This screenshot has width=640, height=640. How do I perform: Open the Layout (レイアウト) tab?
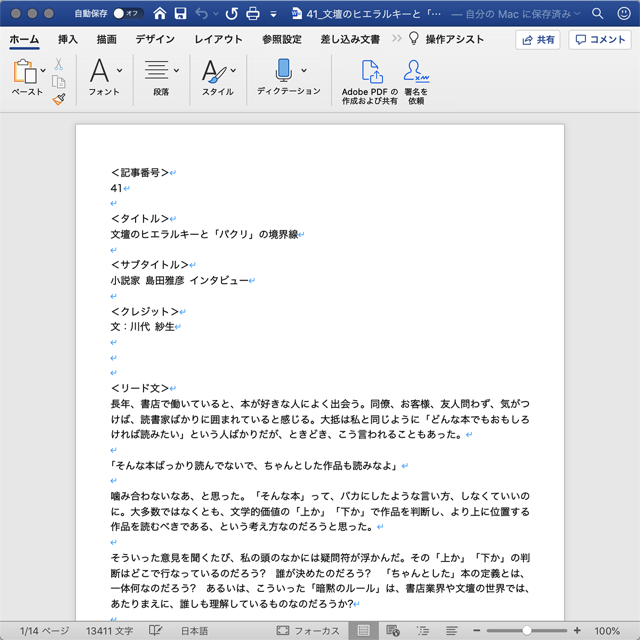(218, 39)
